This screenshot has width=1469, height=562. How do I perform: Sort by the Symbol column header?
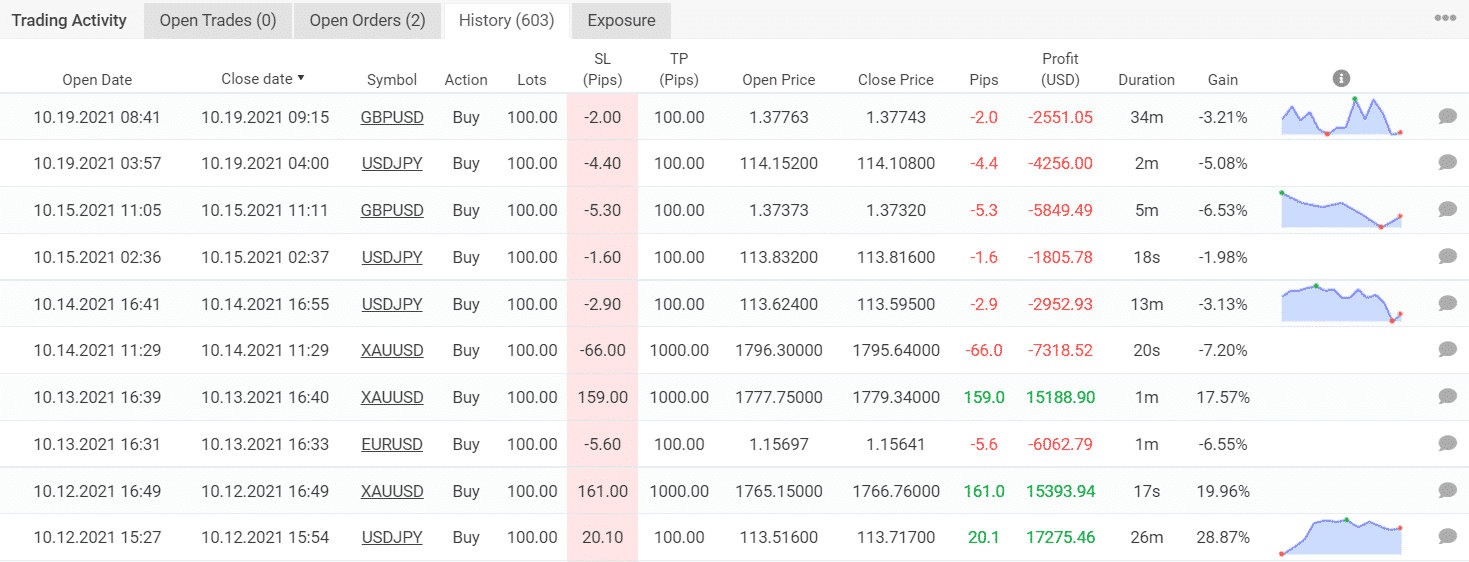pyautogui.click(x=392, y=80)
